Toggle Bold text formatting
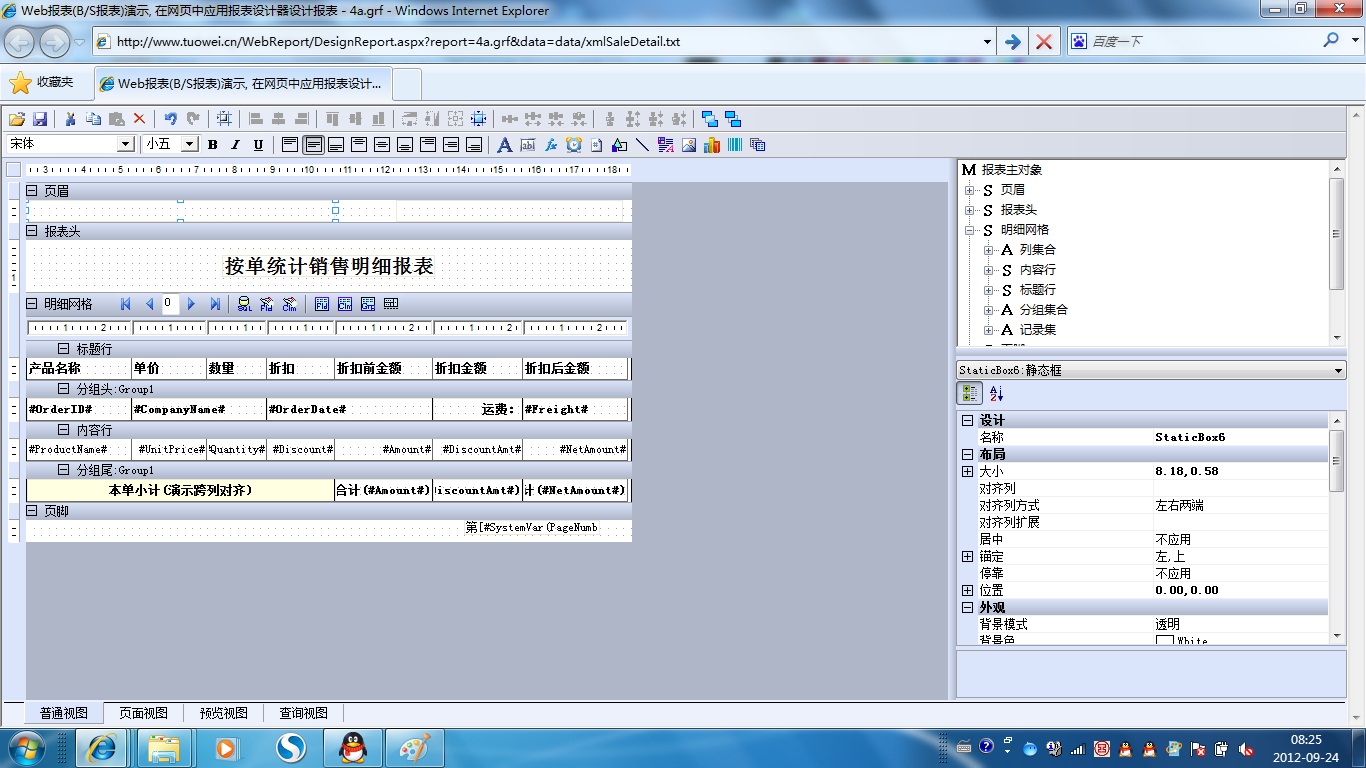The height and width of the screenshot is (768, 1366). tap(213, 145)
